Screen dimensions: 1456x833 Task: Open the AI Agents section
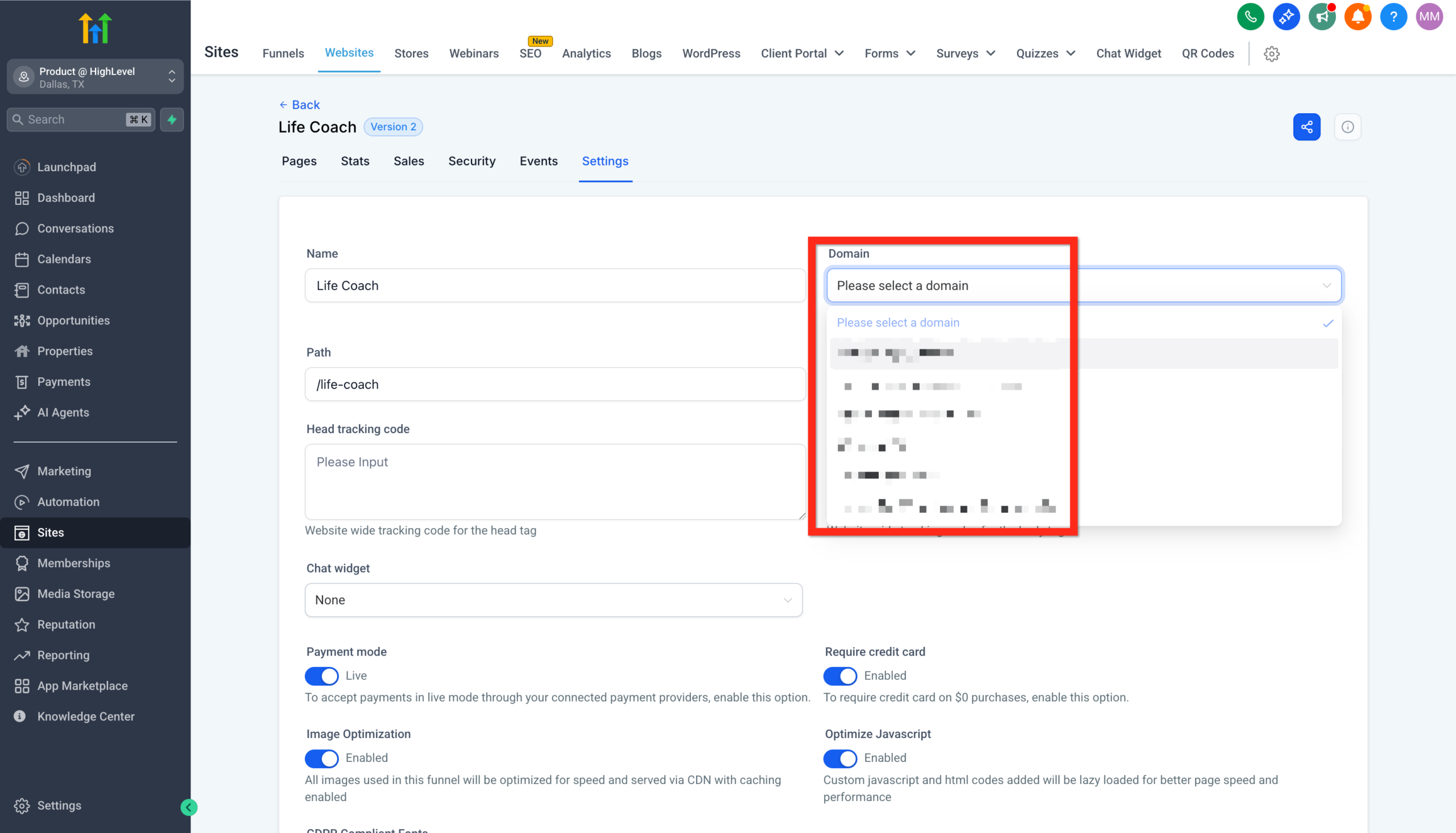[63, 412]
